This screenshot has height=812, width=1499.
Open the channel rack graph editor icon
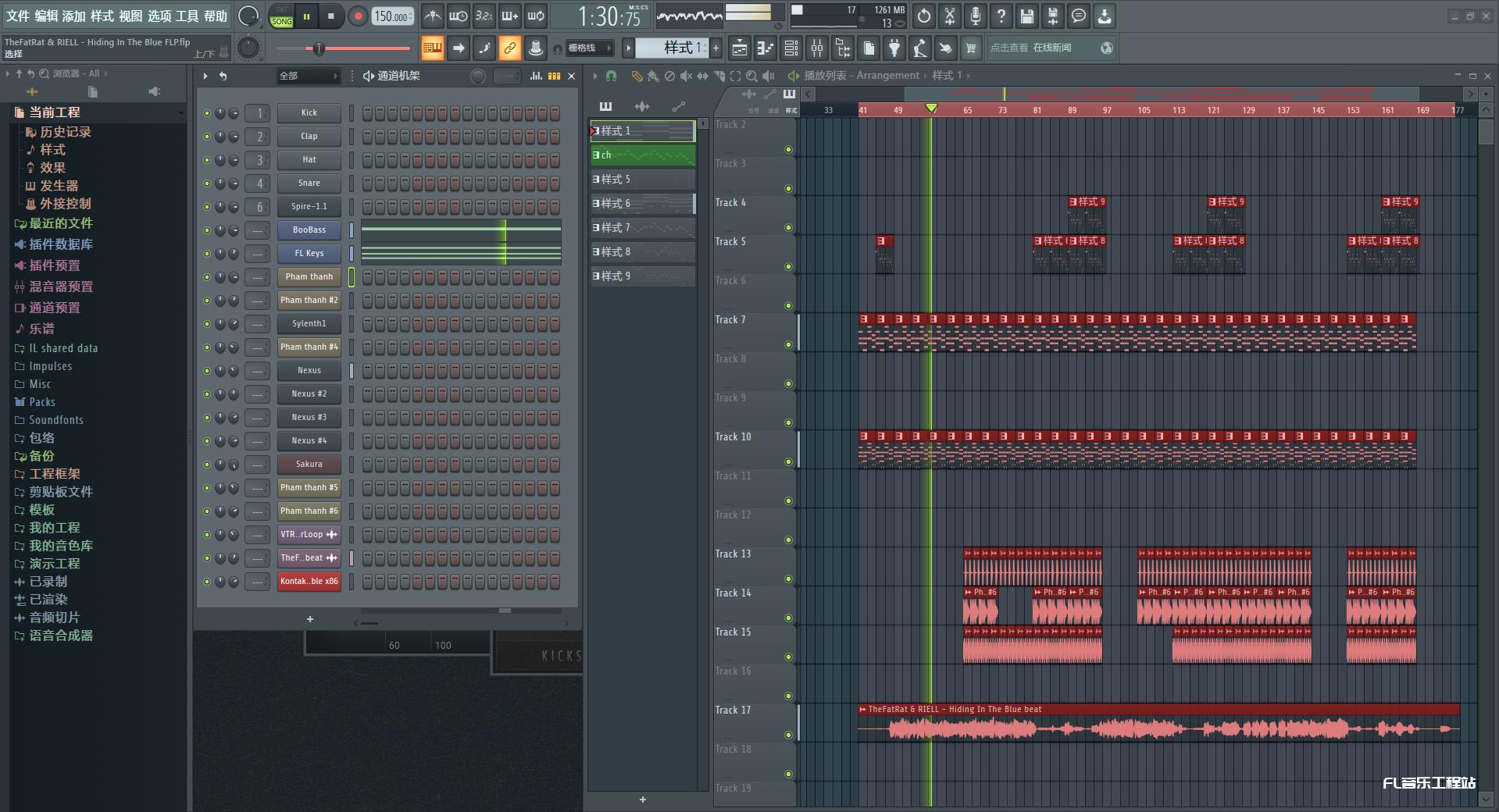coord(536,76)
